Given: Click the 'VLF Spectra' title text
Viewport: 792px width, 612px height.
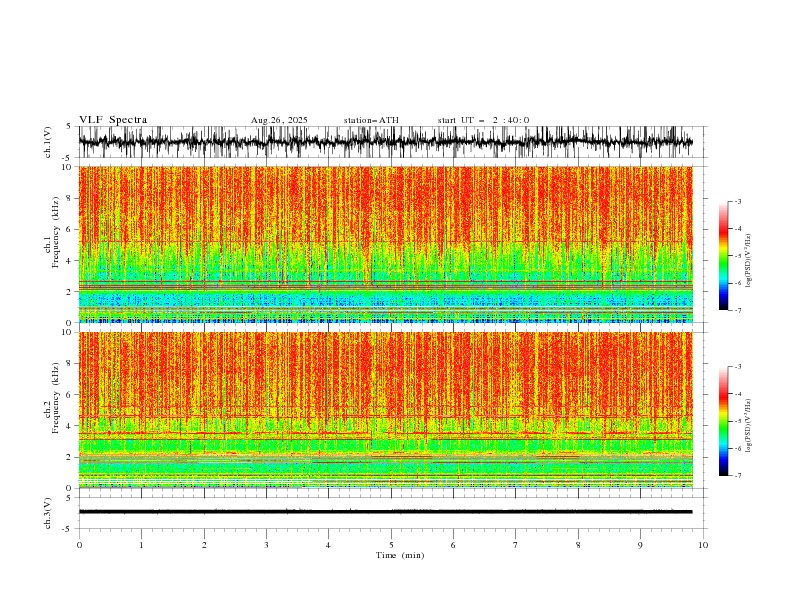Looking at the screenshot, I should [113, 120].
